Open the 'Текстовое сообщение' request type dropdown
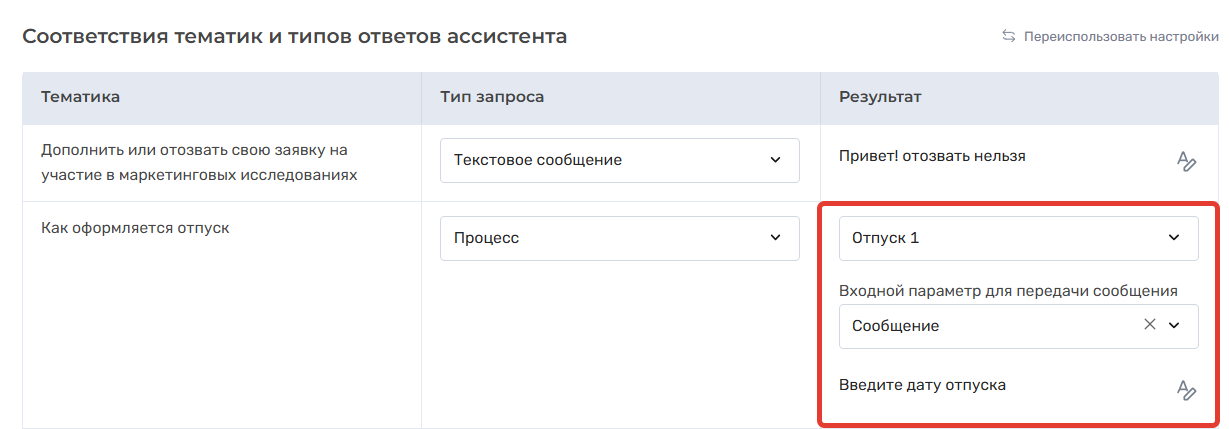 (x=620, y=160)
